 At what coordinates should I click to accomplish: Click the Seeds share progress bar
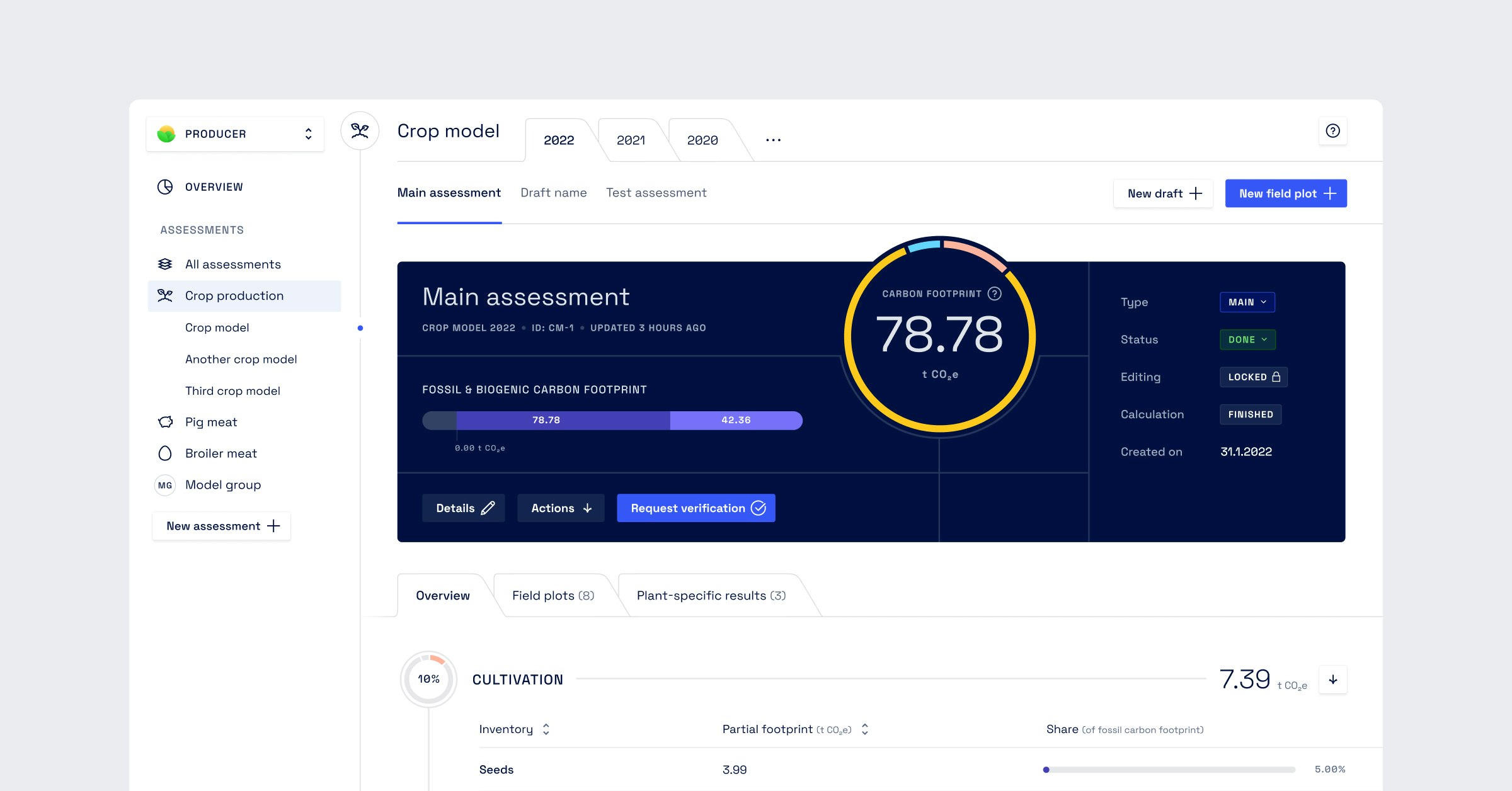pos(1169,770)
